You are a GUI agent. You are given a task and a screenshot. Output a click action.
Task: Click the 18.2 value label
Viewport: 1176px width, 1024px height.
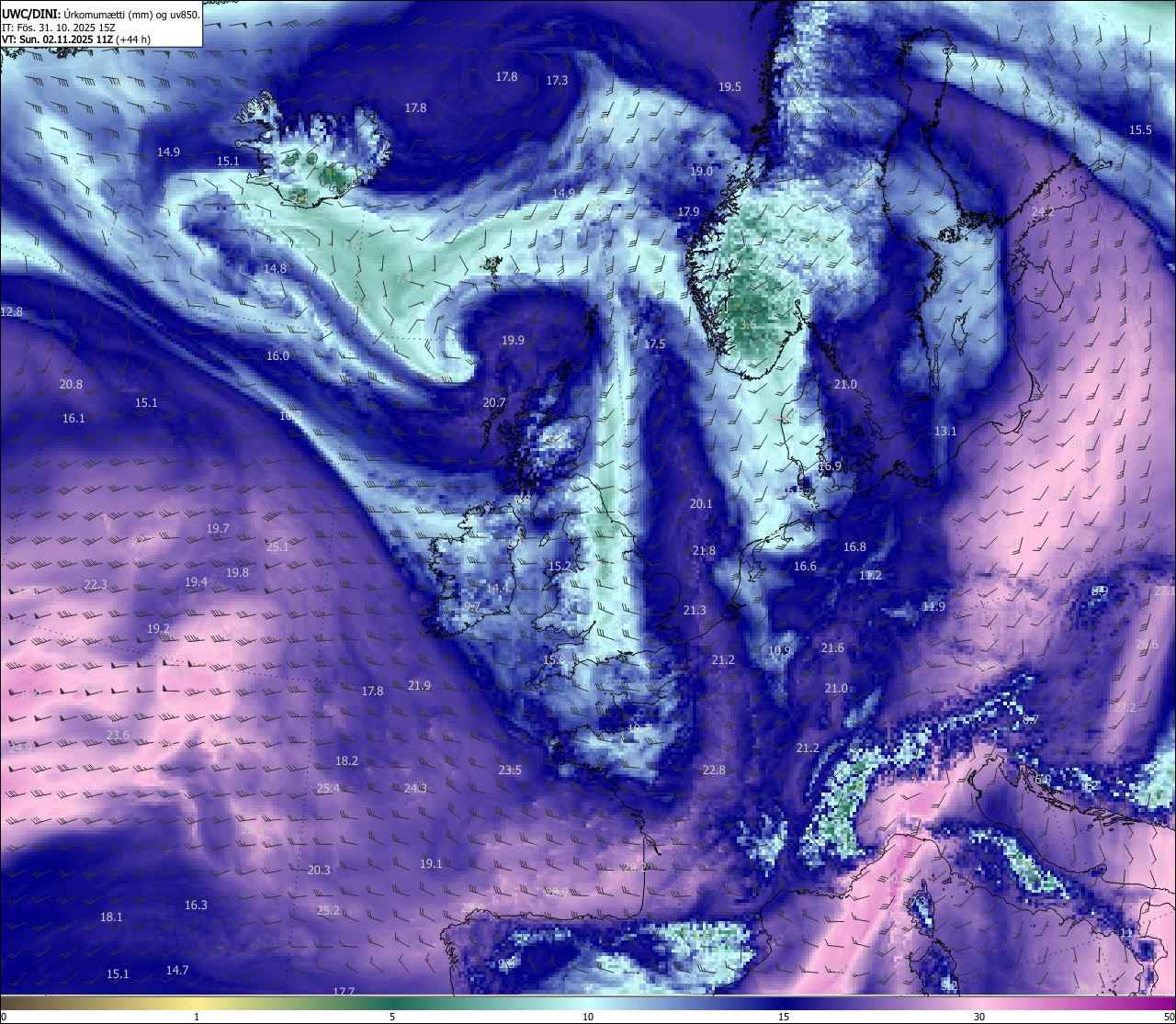346,761
